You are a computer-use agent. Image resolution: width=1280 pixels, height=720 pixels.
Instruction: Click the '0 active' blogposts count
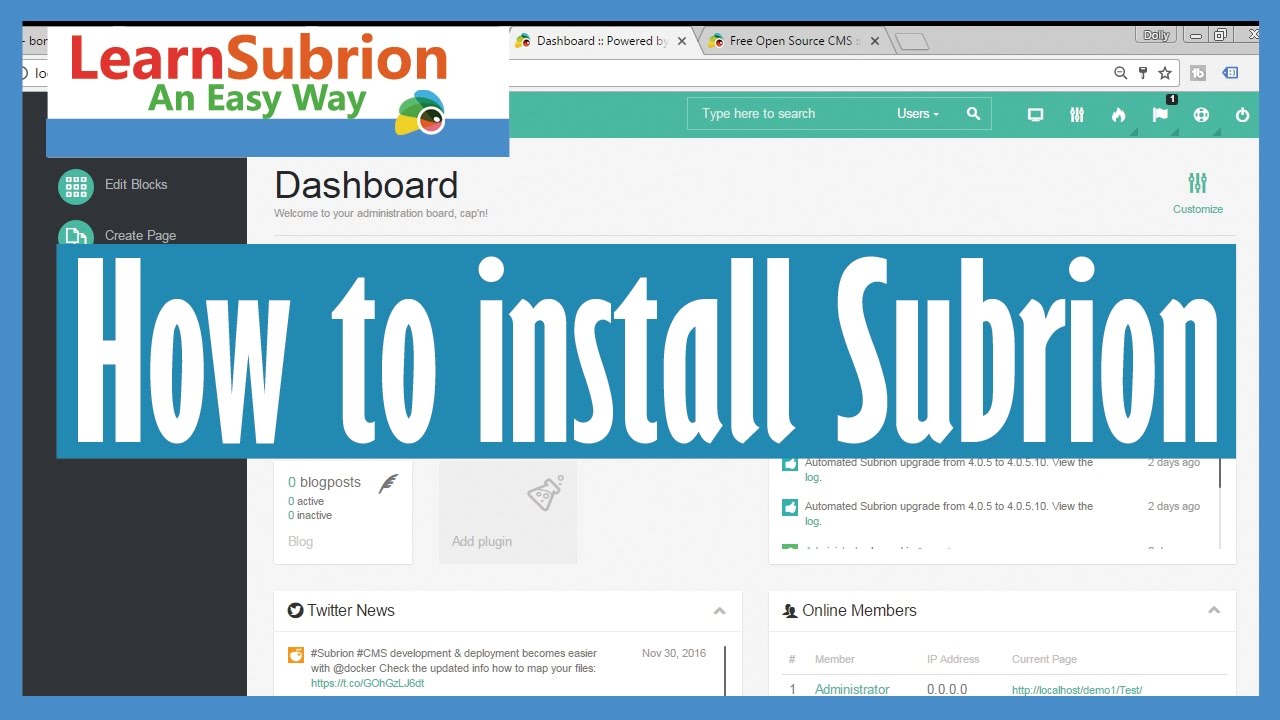coord(306,501)
